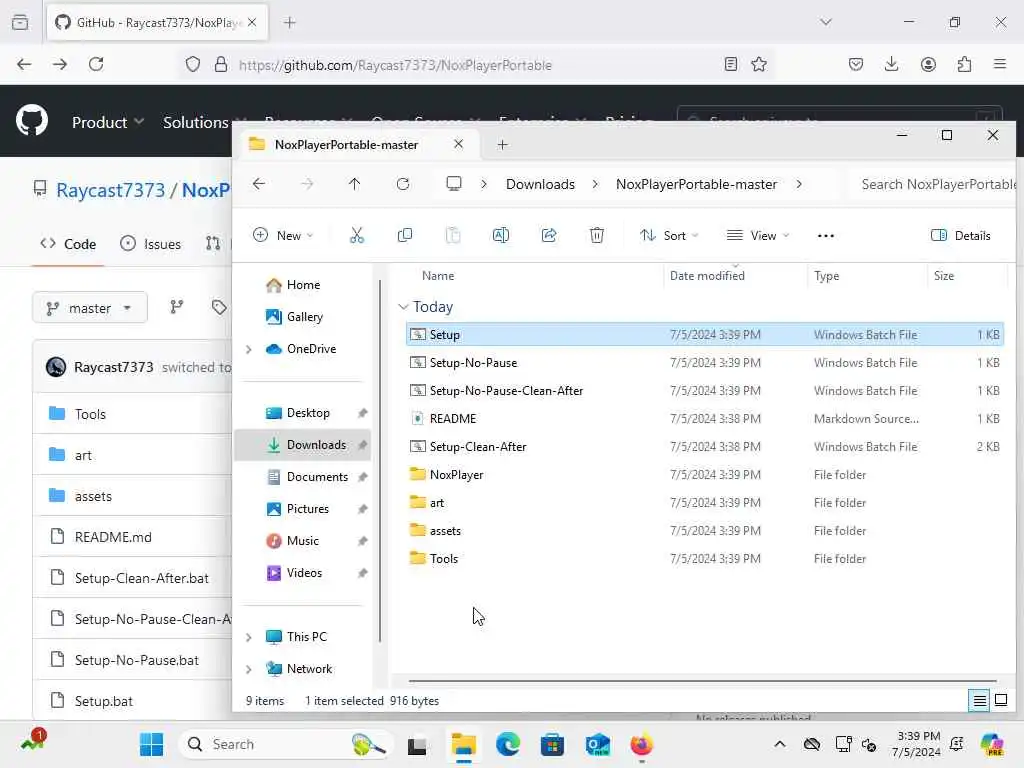
Task: Go back in File Explorer
Action: (259, 184)
